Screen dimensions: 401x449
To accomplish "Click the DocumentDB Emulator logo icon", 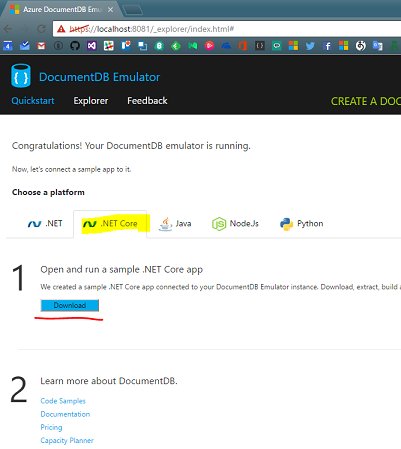I will click(21, 76).
